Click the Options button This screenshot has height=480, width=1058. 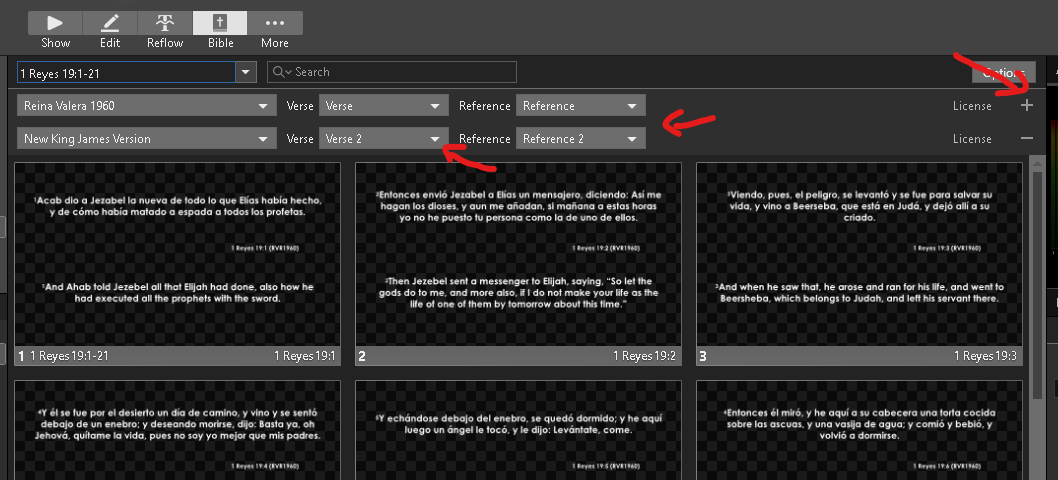(1003, 72)
